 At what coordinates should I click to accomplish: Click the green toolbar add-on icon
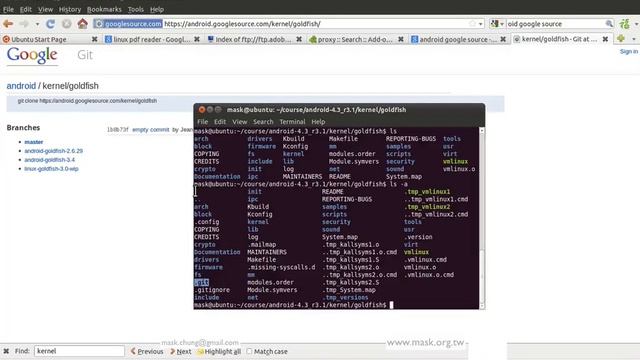pos(624,24)
